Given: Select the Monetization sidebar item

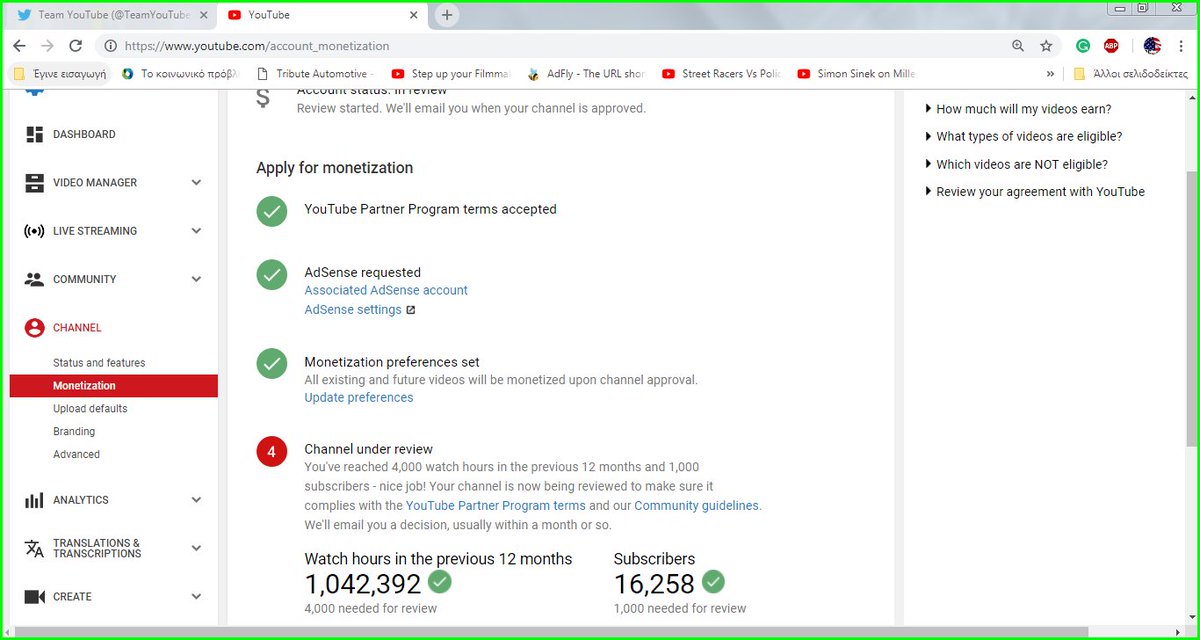Looking at the screenshot, I should [x=114, y=386].
